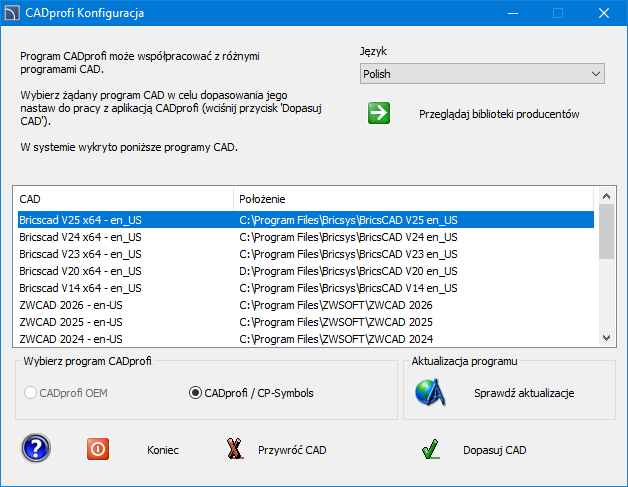Sort list by Położenie column header

[x=414, y=198]
